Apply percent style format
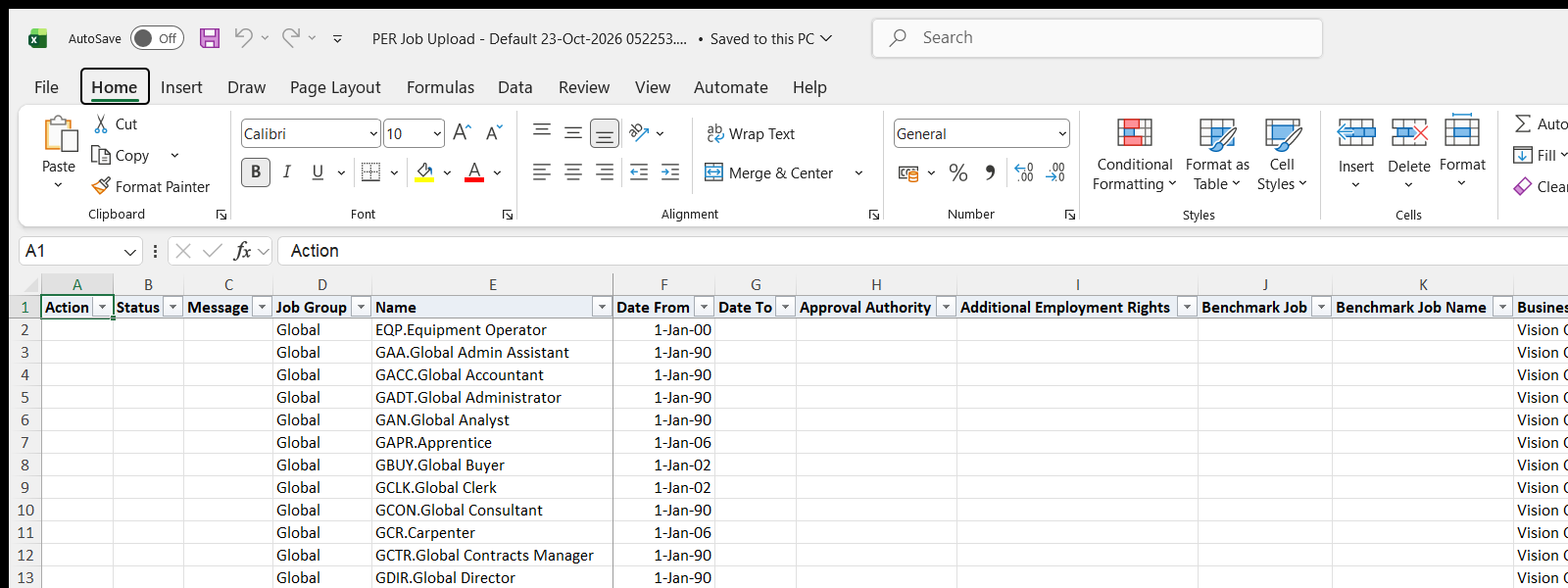 pos(958,173)
